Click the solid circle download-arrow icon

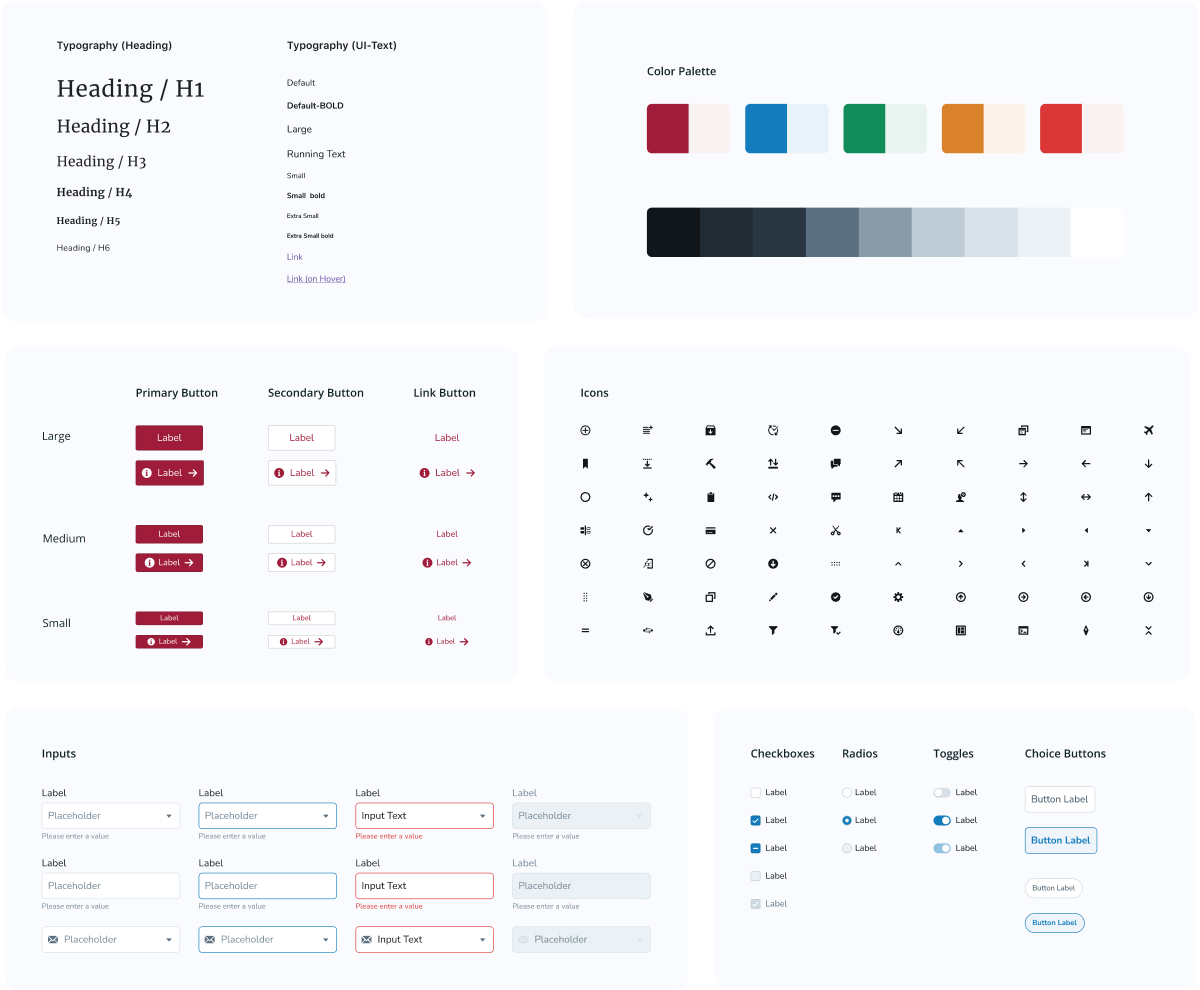tap(773, 564)
